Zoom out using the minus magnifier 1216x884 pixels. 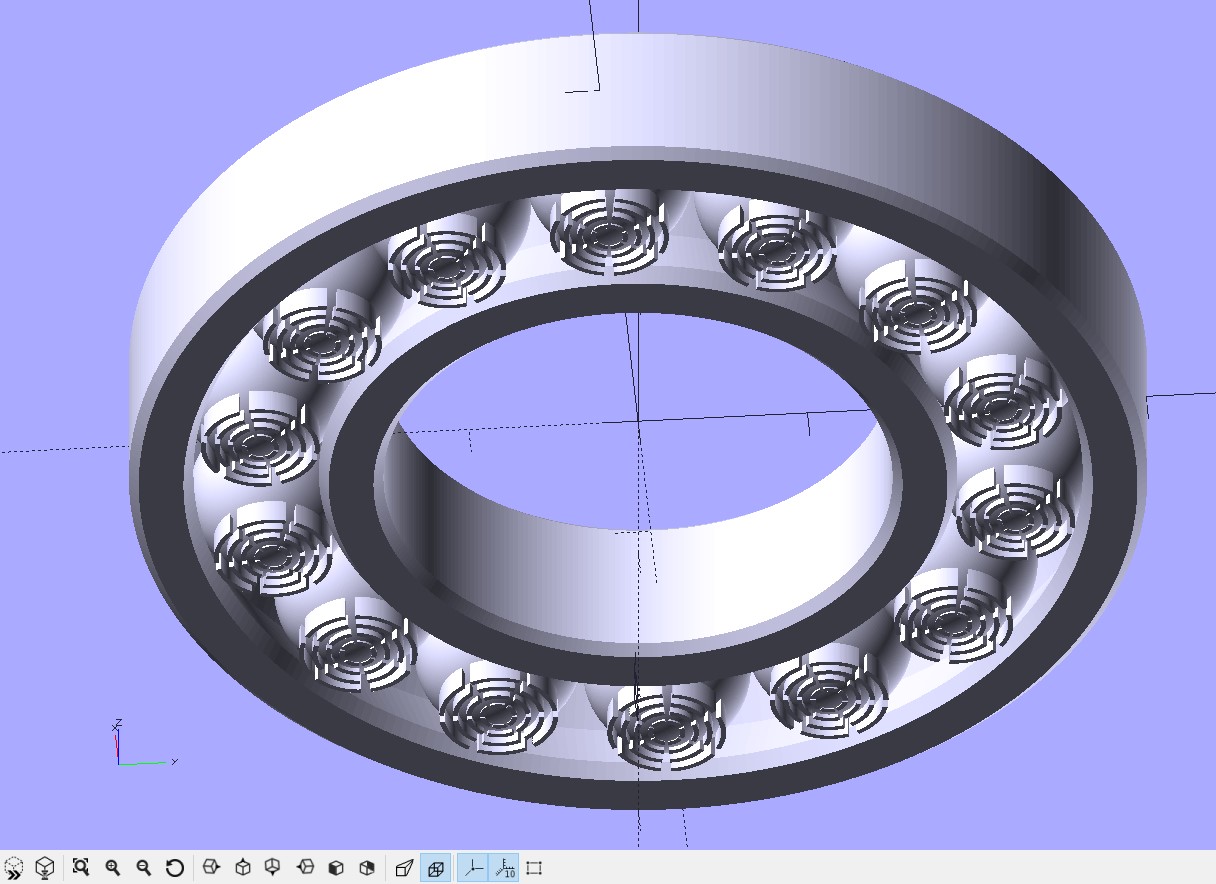[143, 867]
